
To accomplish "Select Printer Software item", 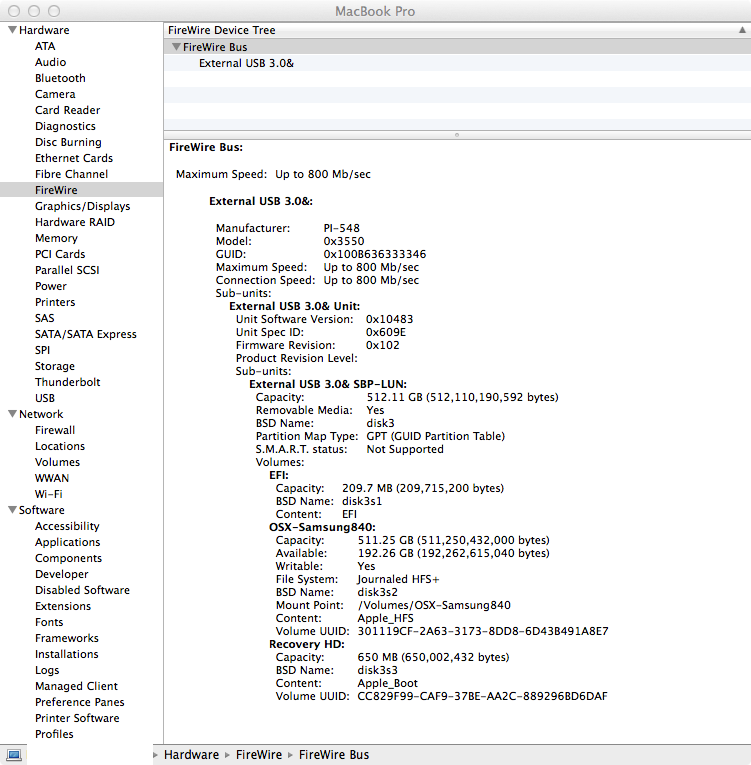I will [x=77, y=718].
